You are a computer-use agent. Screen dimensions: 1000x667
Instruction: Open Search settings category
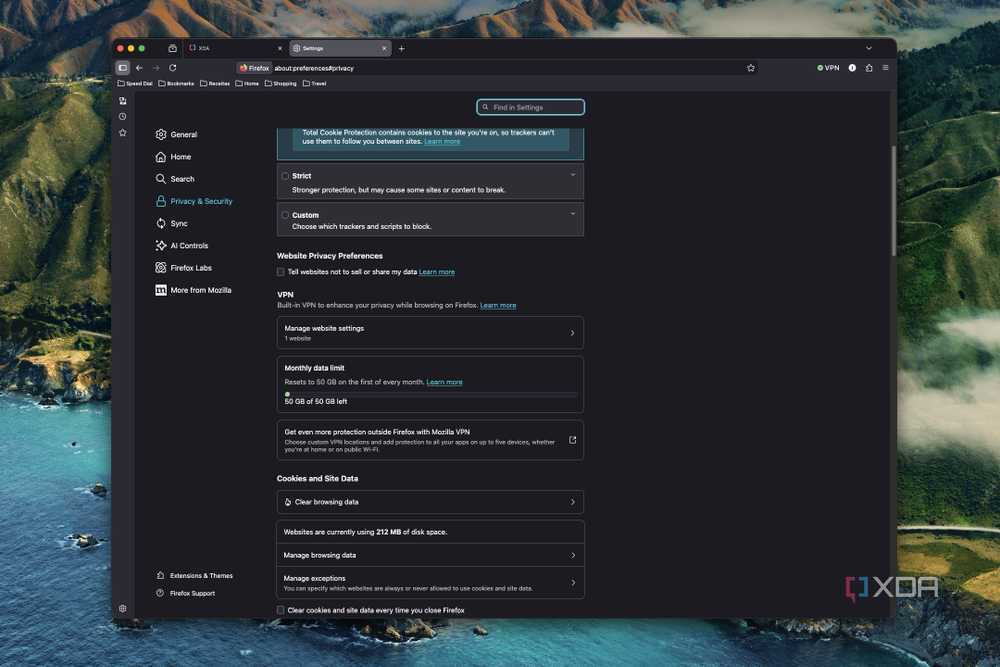point(175,179)
